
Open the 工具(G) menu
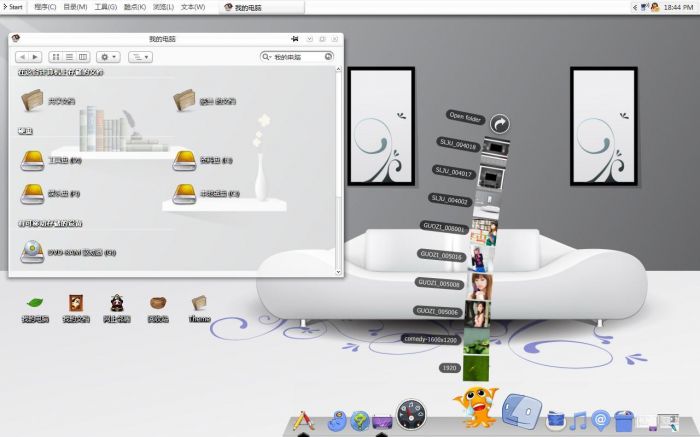click(104, 7)
